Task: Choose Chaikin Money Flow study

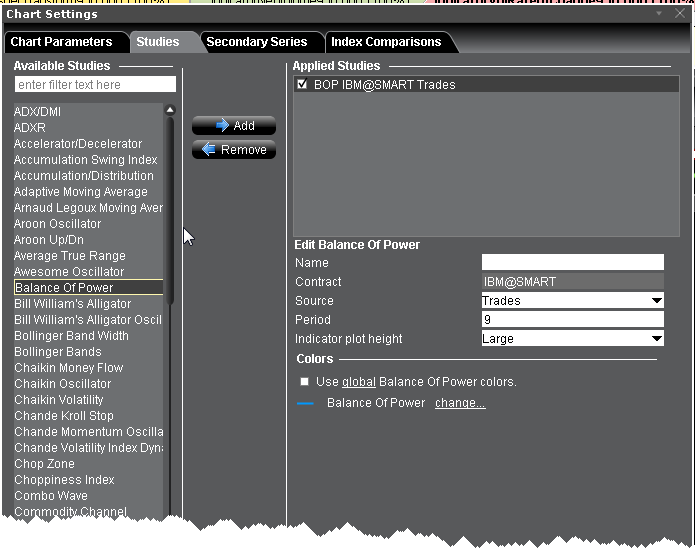Action: [x=69, y=368]
